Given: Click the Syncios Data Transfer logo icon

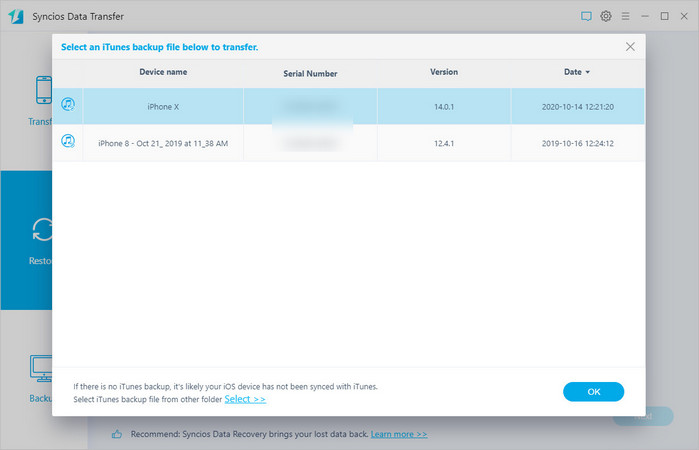Looking at the screenshot, I should click(16, 17).
